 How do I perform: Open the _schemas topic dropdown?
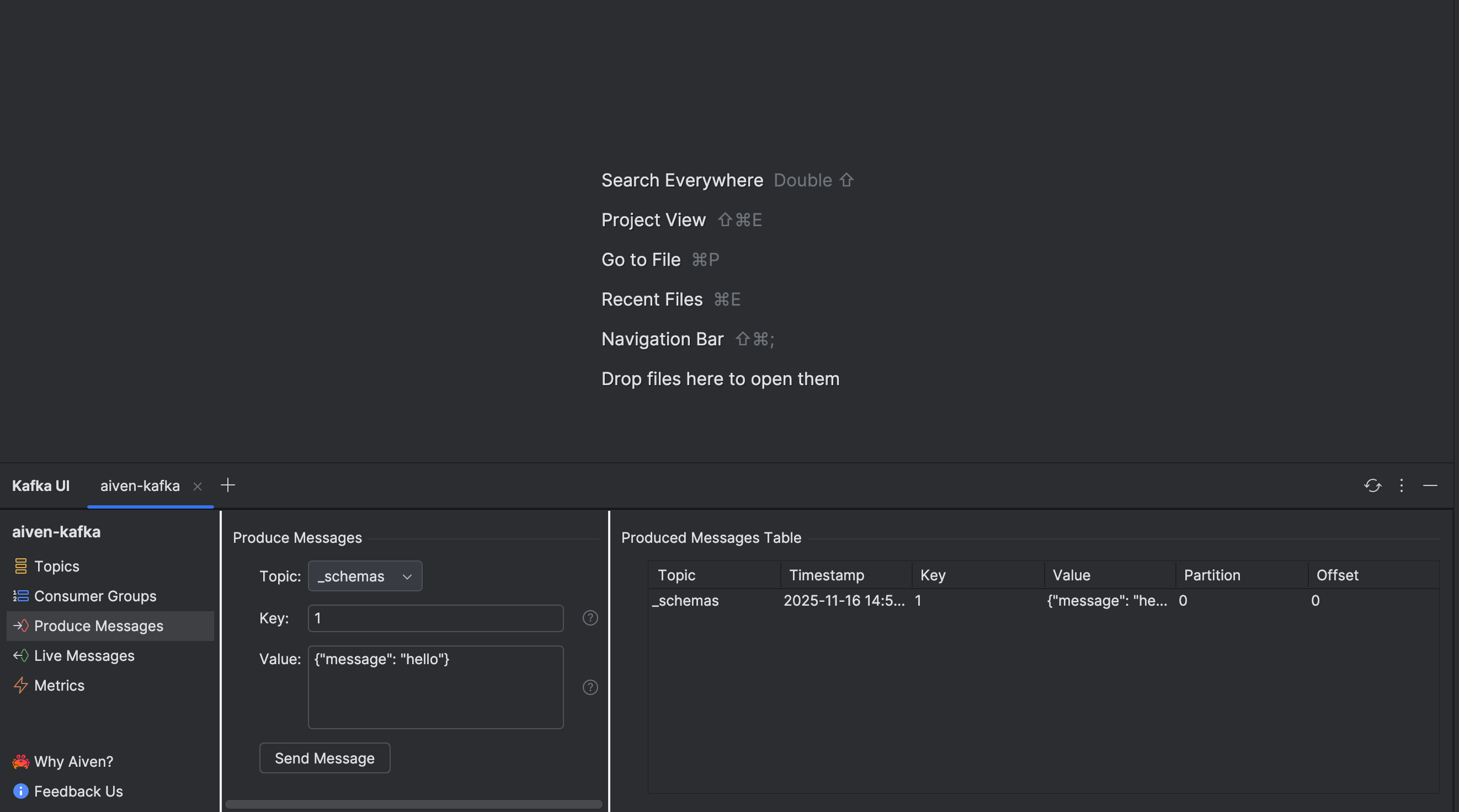pyautogui.click(x=365, y=576)
